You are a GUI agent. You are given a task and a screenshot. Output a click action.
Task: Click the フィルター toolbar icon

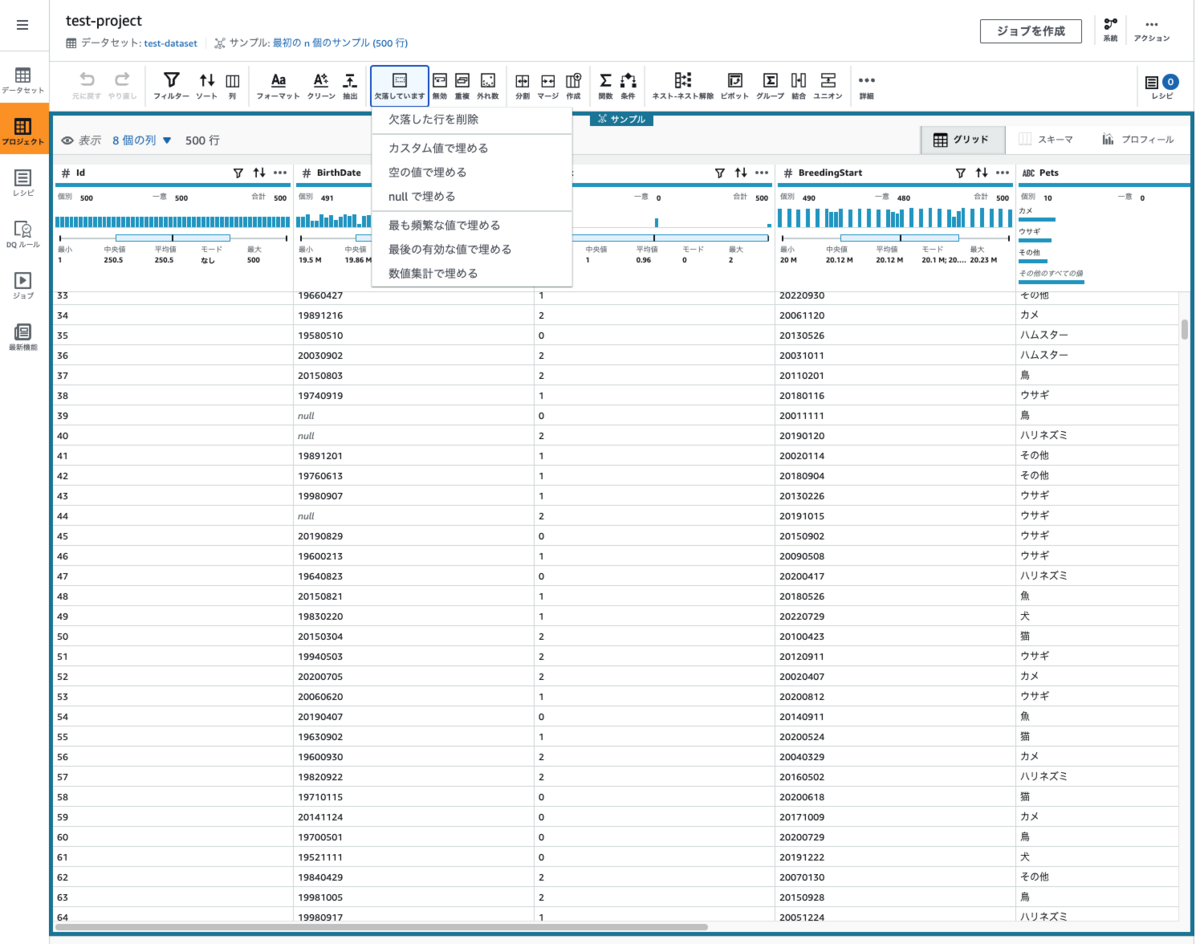click(171, 86)
